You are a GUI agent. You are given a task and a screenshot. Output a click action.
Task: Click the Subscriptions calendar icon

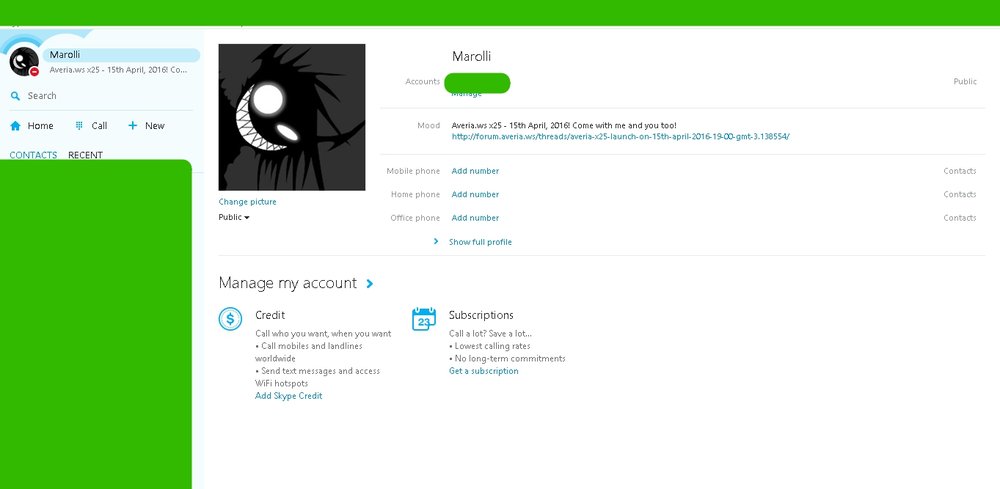(x=424, y=319)
